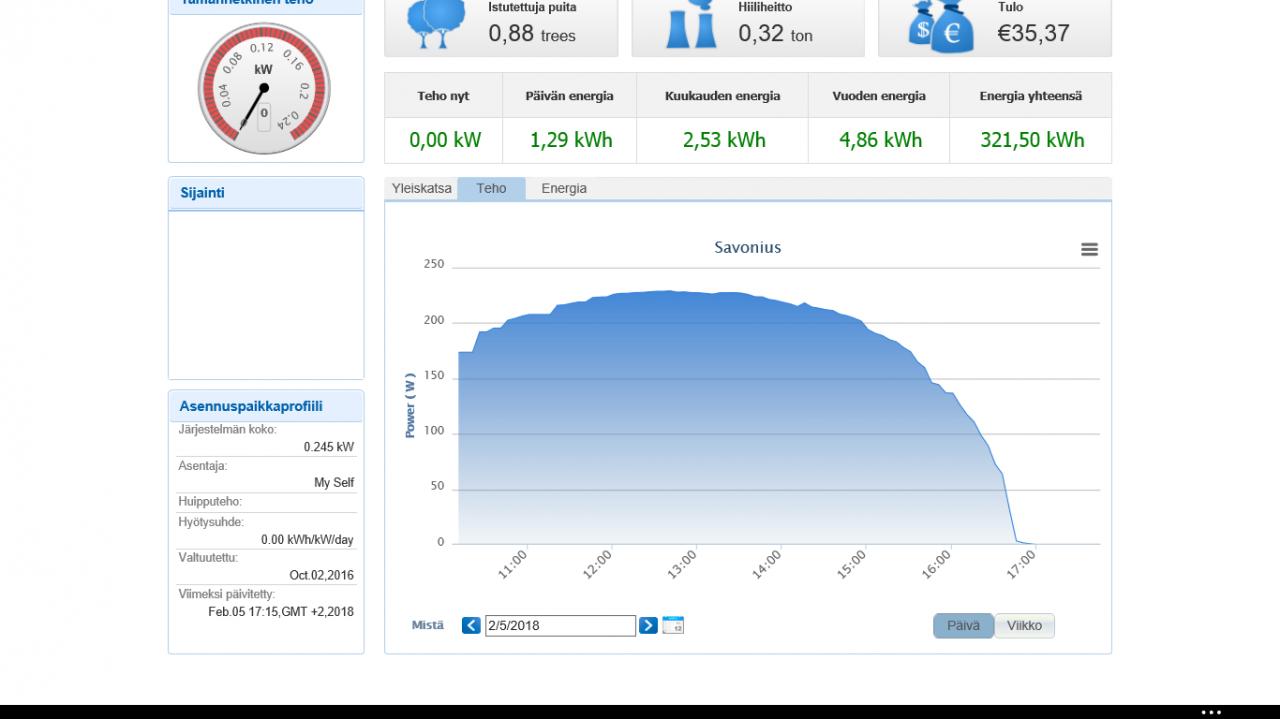The width and height of the screenshot is (1280, 719).
Task: Click the commissioned date Oct.02,2016
Action: point(322,575)
